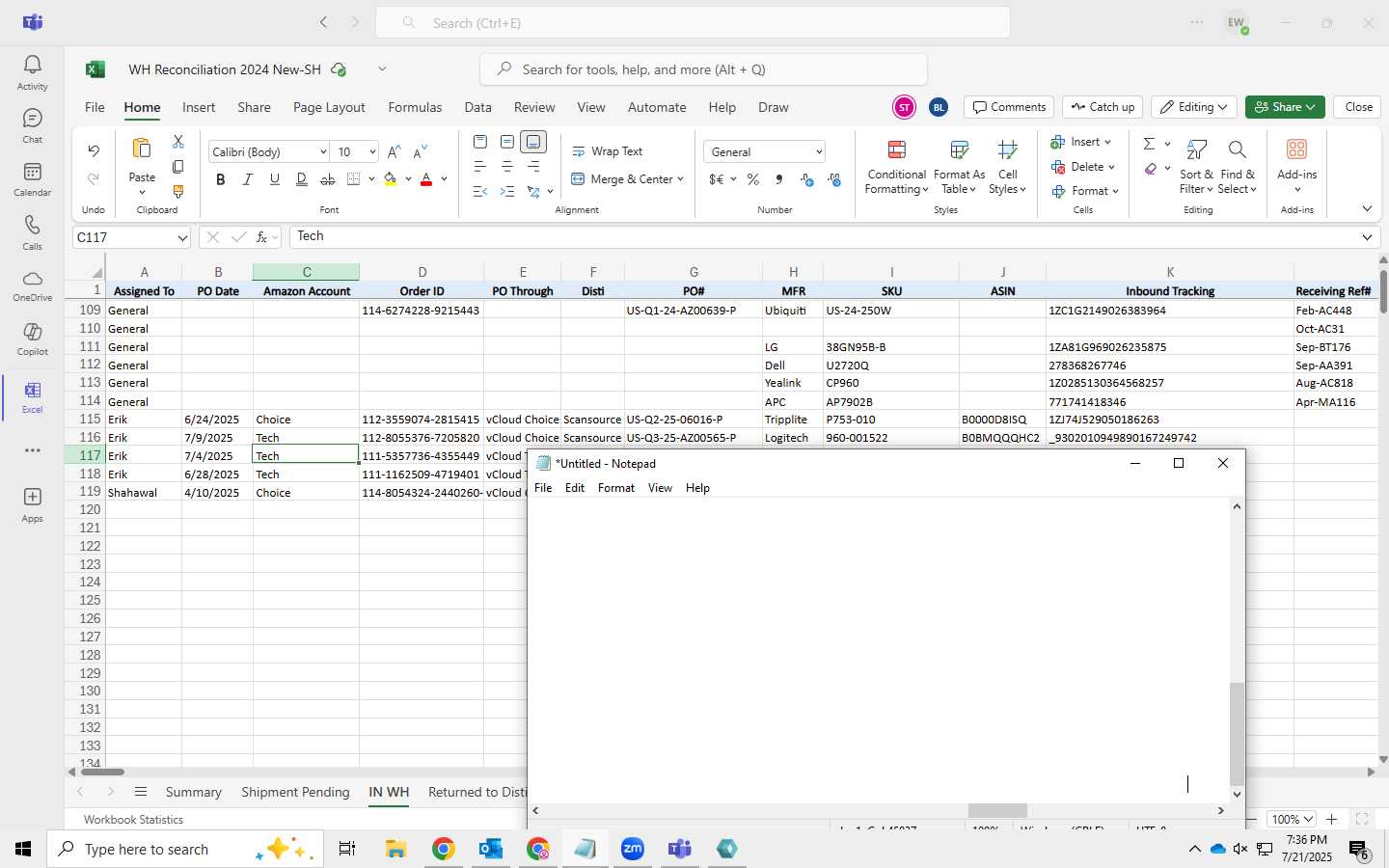1389x868 pixels.
Task: Open Chat in Teams sidebar
Action: 32,125
